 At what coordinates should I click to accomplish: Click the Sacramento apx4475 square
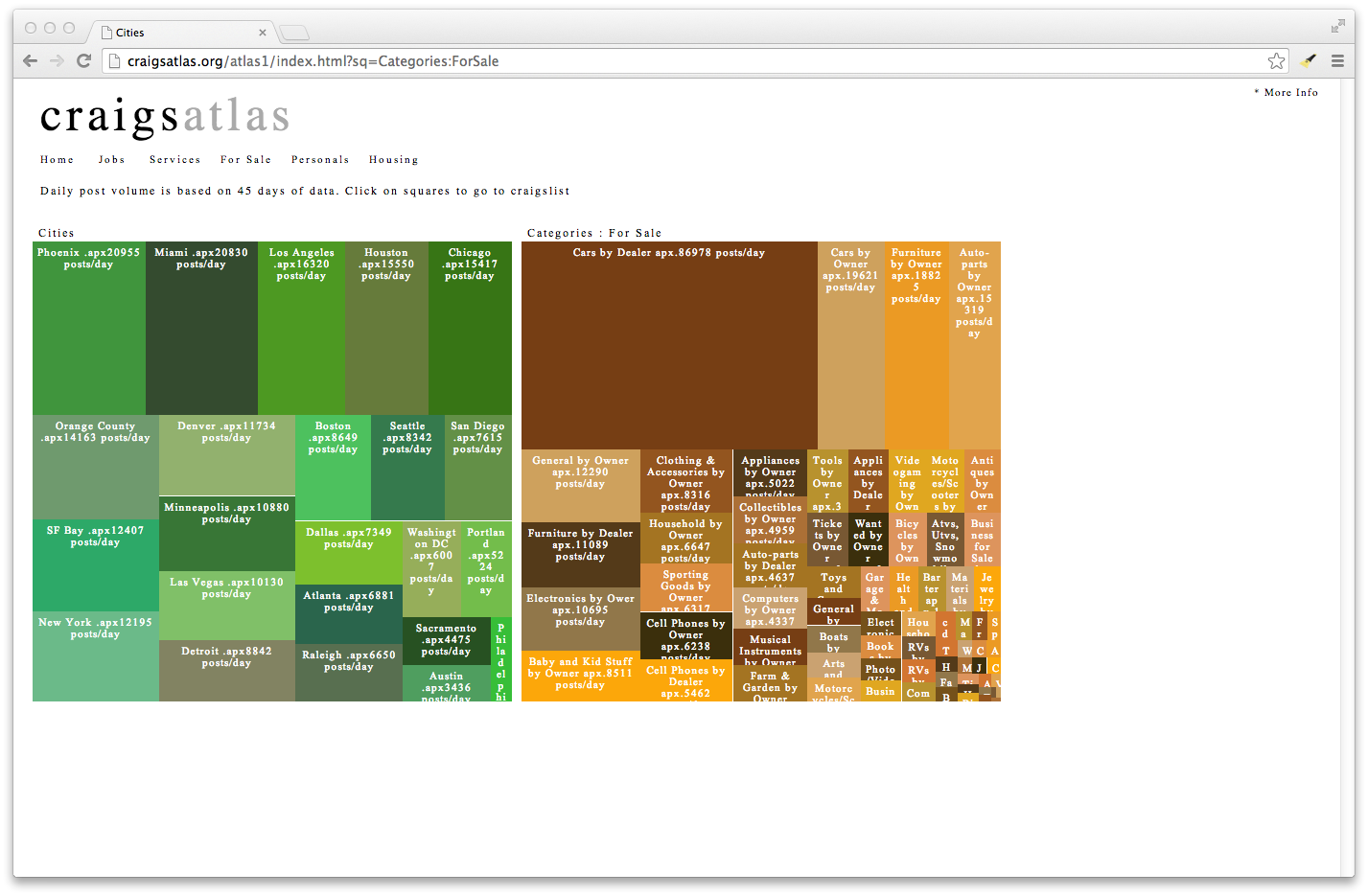click(447, 642)
